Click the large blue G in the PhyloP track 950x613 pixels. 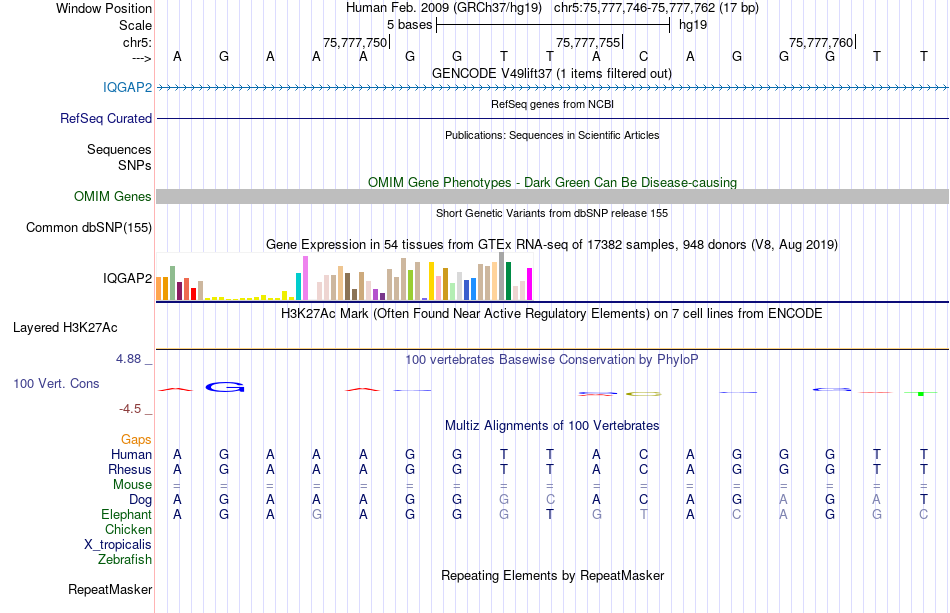click(225, 387)
